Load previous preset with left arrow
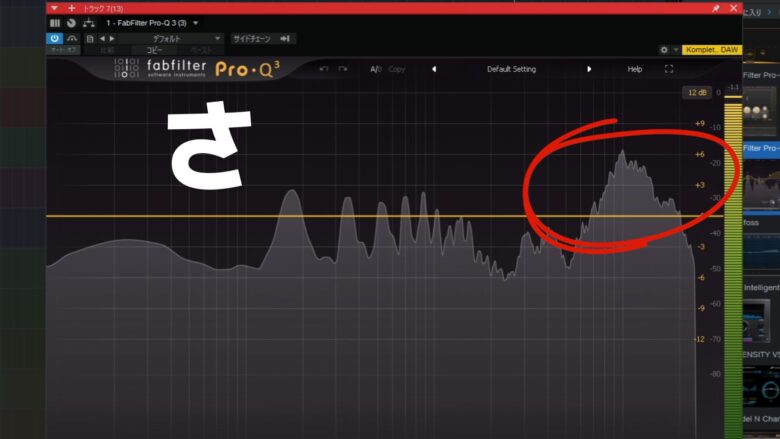Image resolution: width=780 pixels, height=439 pixels. pyautogui.click(x=102, y=38)
